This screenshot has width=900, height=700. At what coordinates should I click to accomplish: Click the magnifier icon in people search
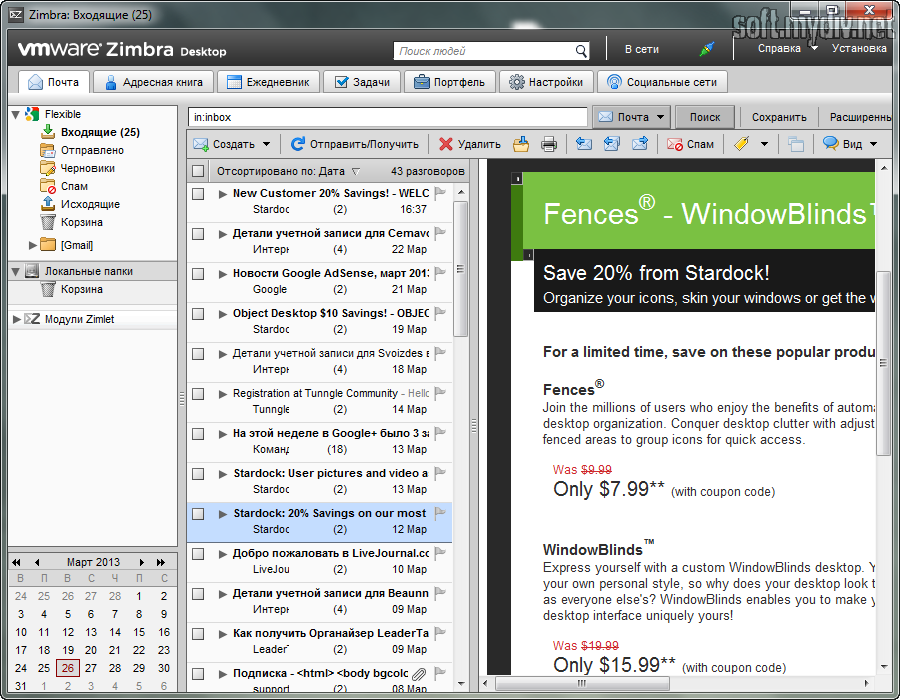(x=581, y=51)
